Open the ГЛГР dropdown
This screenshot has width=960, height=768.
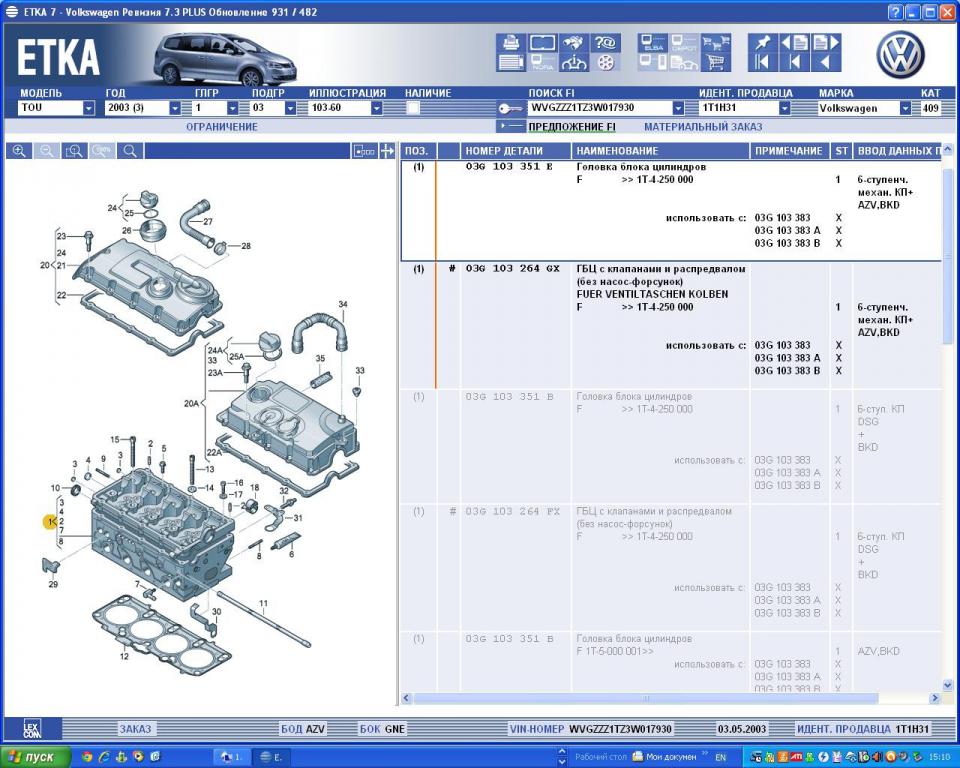[x=233, y=108]
